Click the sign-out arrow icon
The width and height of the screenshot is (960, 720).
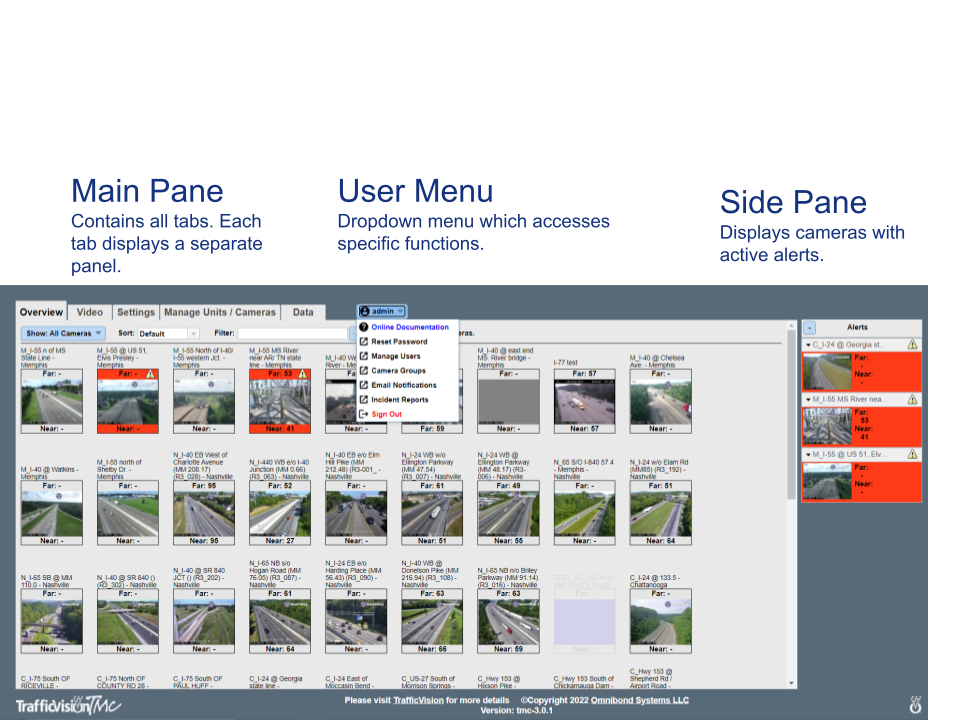[x=364, y=414]
